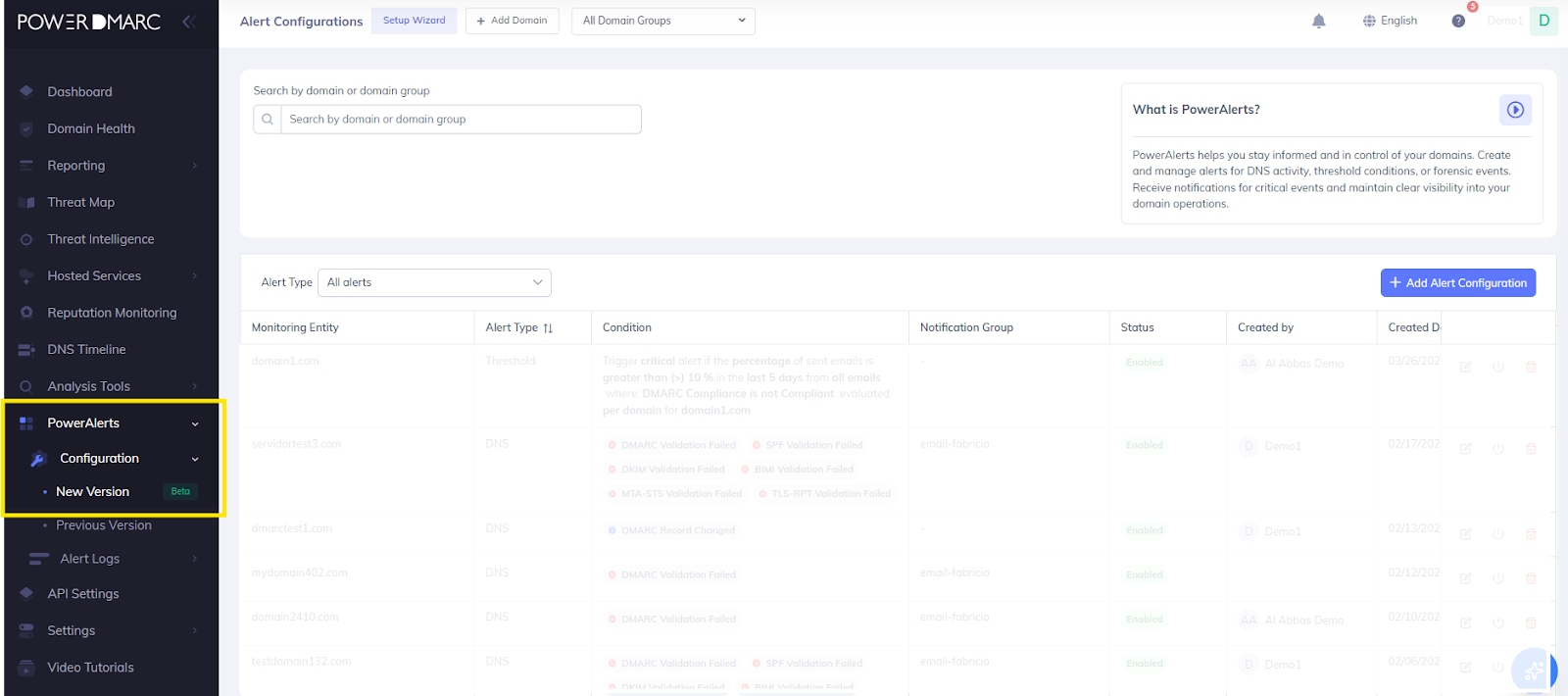This screenshot has height=696, width=1568.
Task: Delete the mydomain402.com alert
Action: (1531, 578)
